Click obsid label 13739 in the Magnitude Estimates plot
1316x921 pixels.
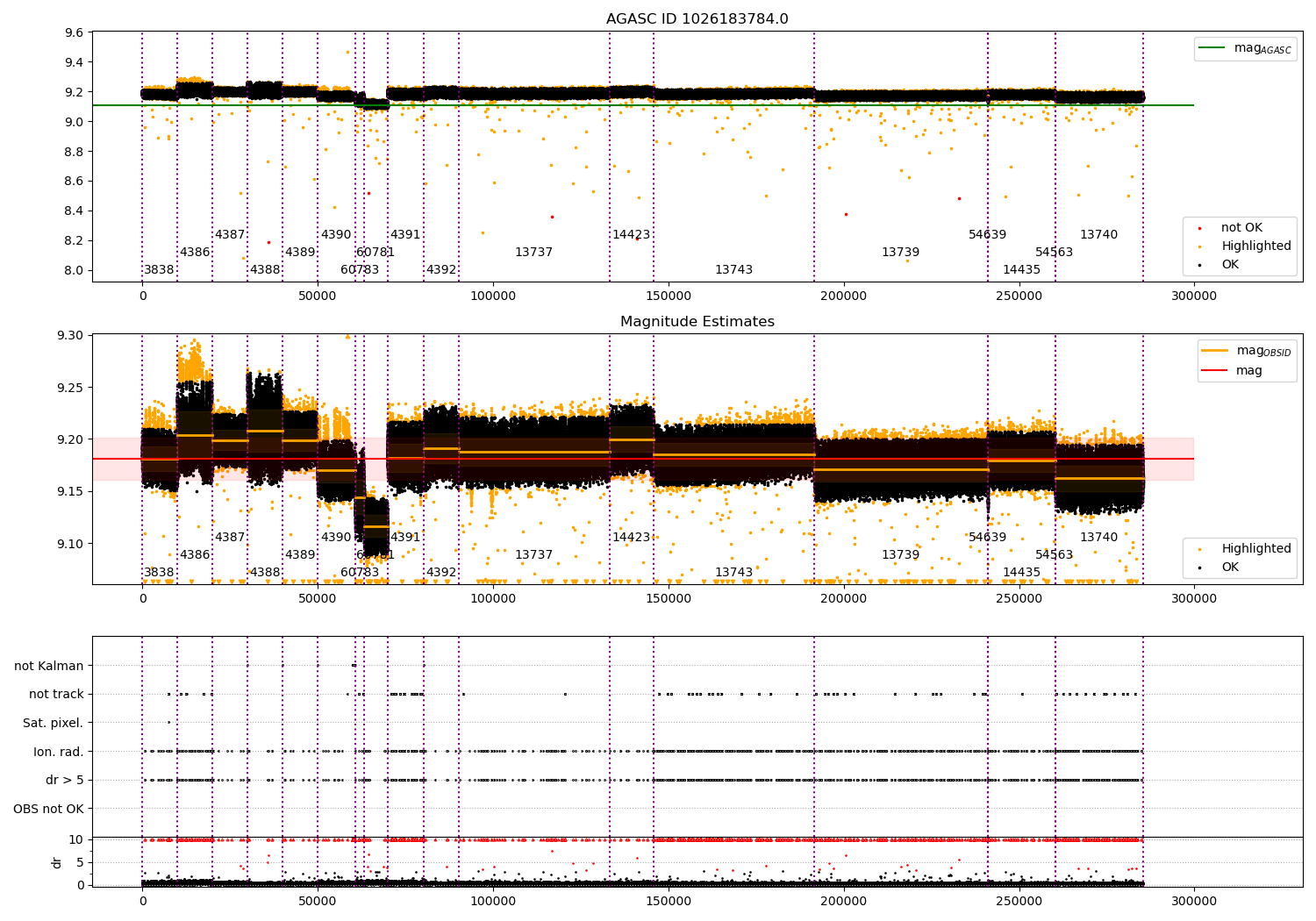pyautogui.click(x=900, y=554)
